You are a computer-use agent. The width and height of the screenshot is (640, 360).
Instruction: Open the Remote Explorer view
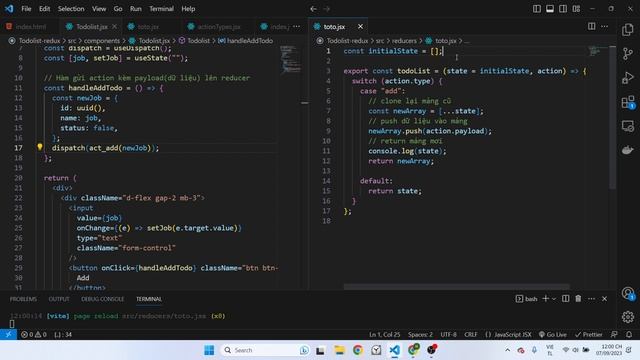(628, 126)
